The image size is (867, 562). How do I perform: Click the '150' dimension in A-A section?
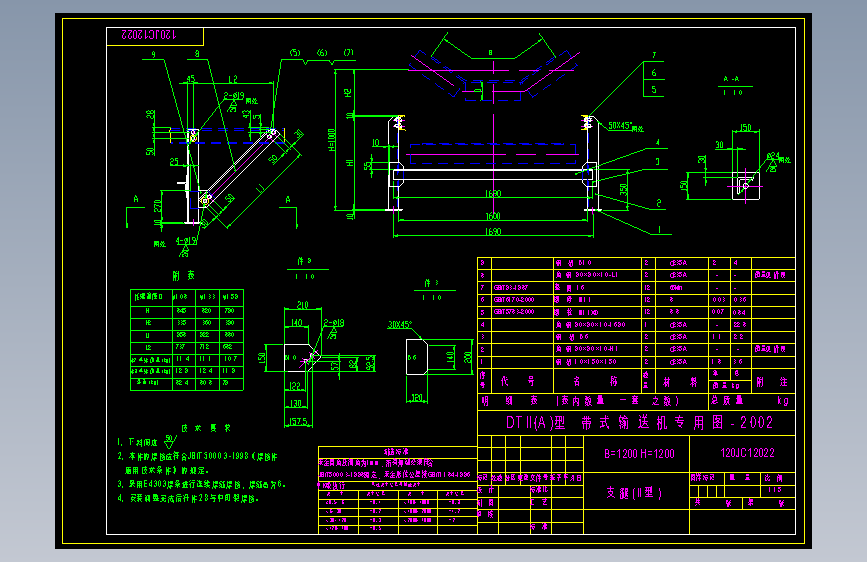click(x=745, y=128)
